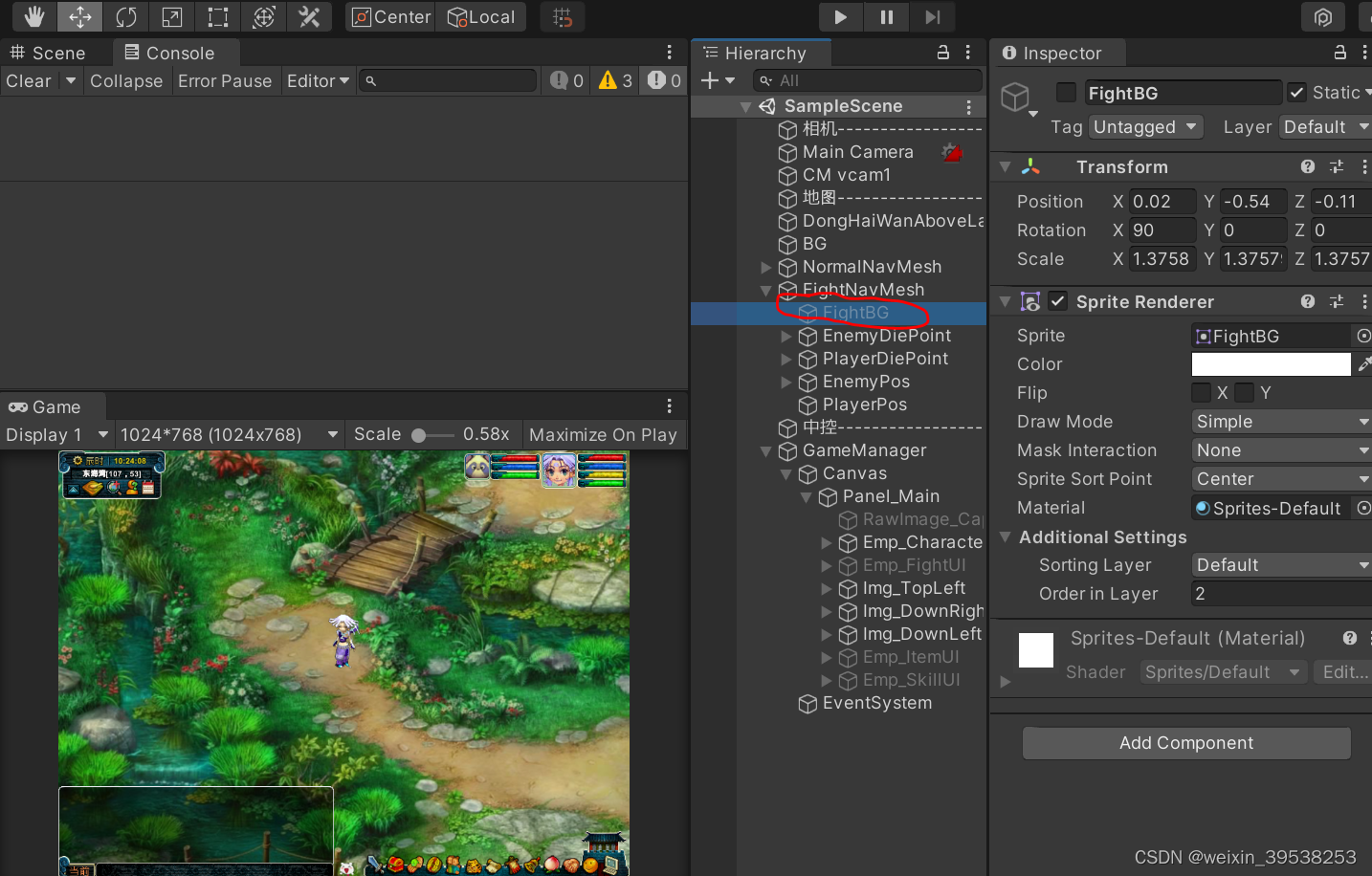Clear the console log
This screenshot has width=1372, height=876.
click(x=29, y=81)
